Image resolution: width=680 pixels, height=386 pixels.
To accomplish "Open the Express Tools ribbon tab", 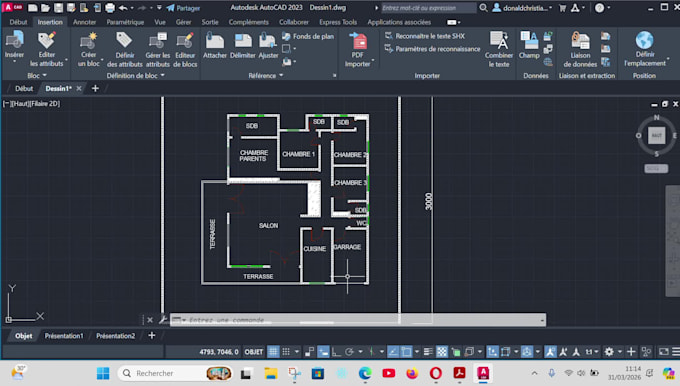I will pyautogui.click(x=338, y=22).
